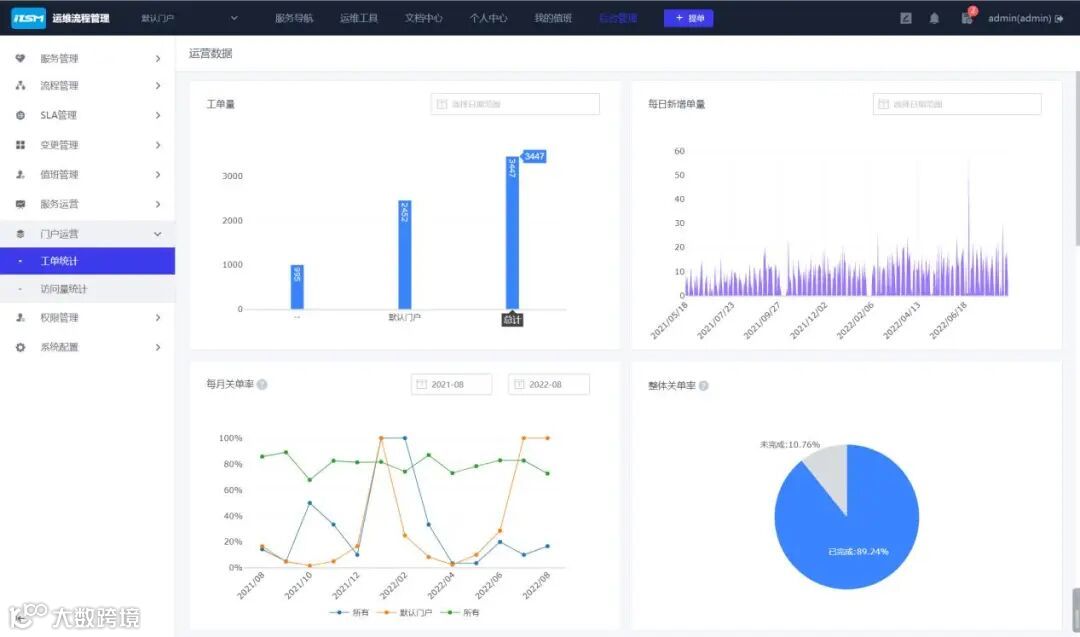Click the logout icon beside admin(admin)
This screenshot has height=637, width=1080.
pyautogui.click(x=1059, y=19)
